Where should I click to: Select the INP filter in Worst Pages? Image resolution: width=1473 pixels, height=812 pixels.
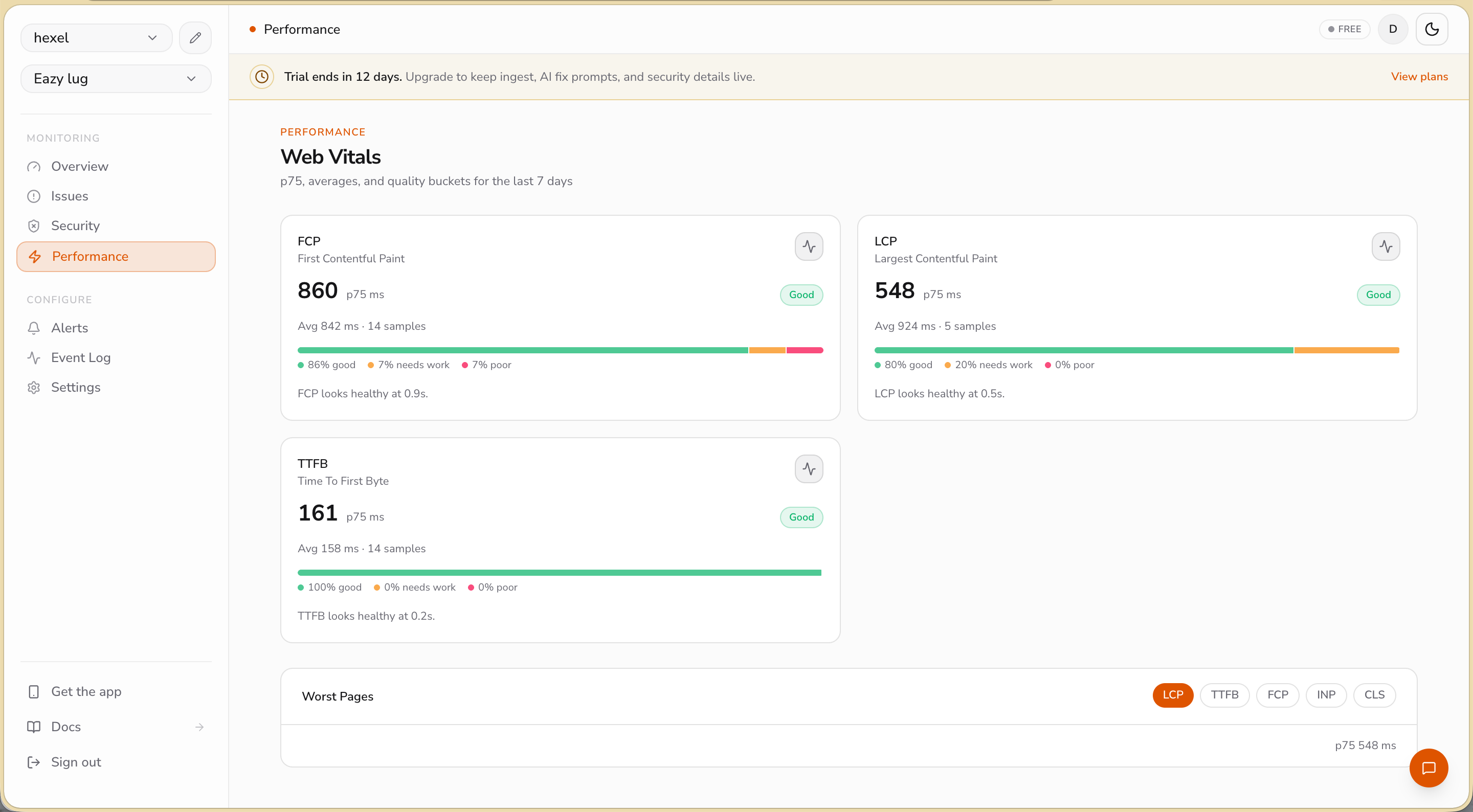(x=1326, y=695)
